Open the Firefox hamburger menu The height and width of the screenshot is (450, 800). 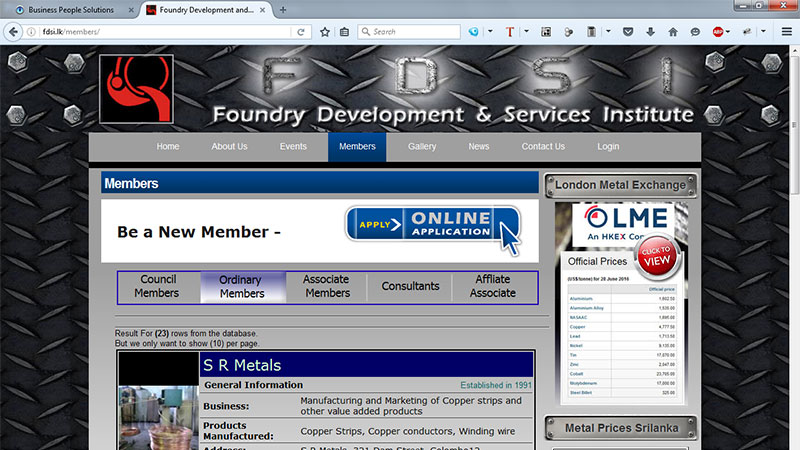[787, 32]
